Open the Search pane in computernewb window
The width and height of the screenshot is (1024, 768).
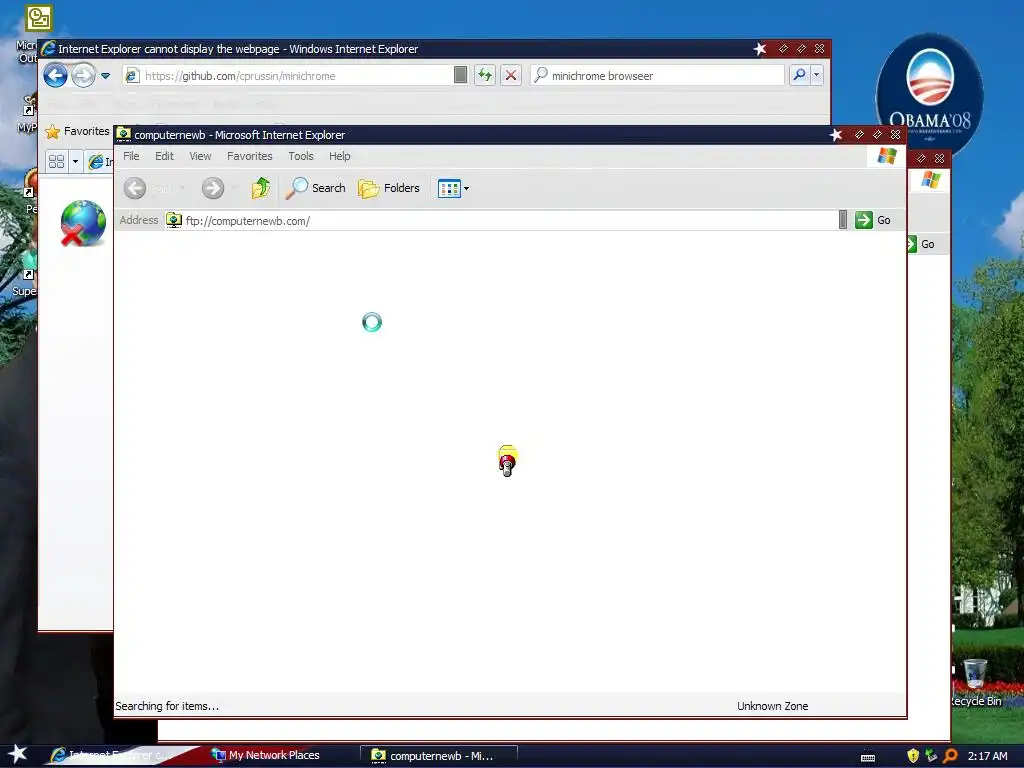point(315,188)
